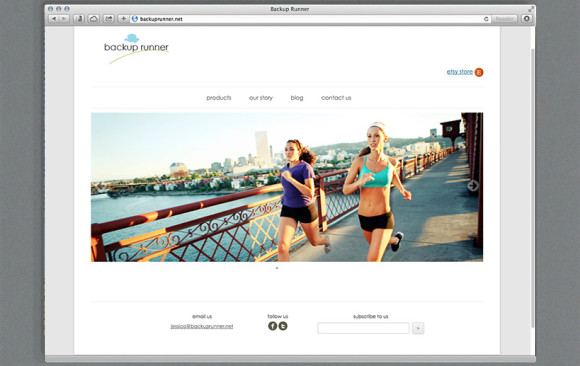Click the browser vertical scrollbar
This screenshot has height=366, width=580.
tap(533, 188)
